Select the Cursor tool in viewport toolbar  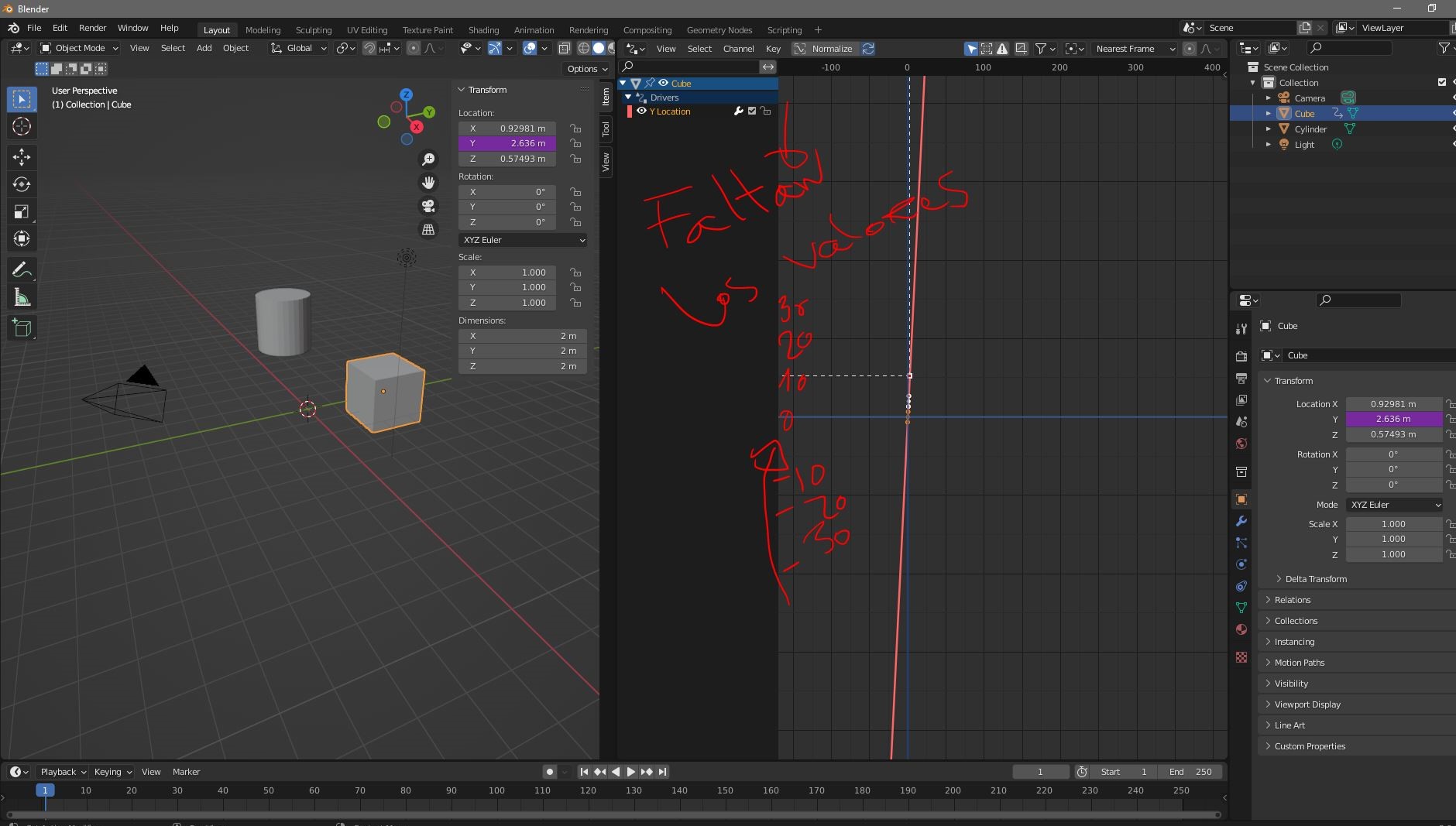click(x=22, y=127)
